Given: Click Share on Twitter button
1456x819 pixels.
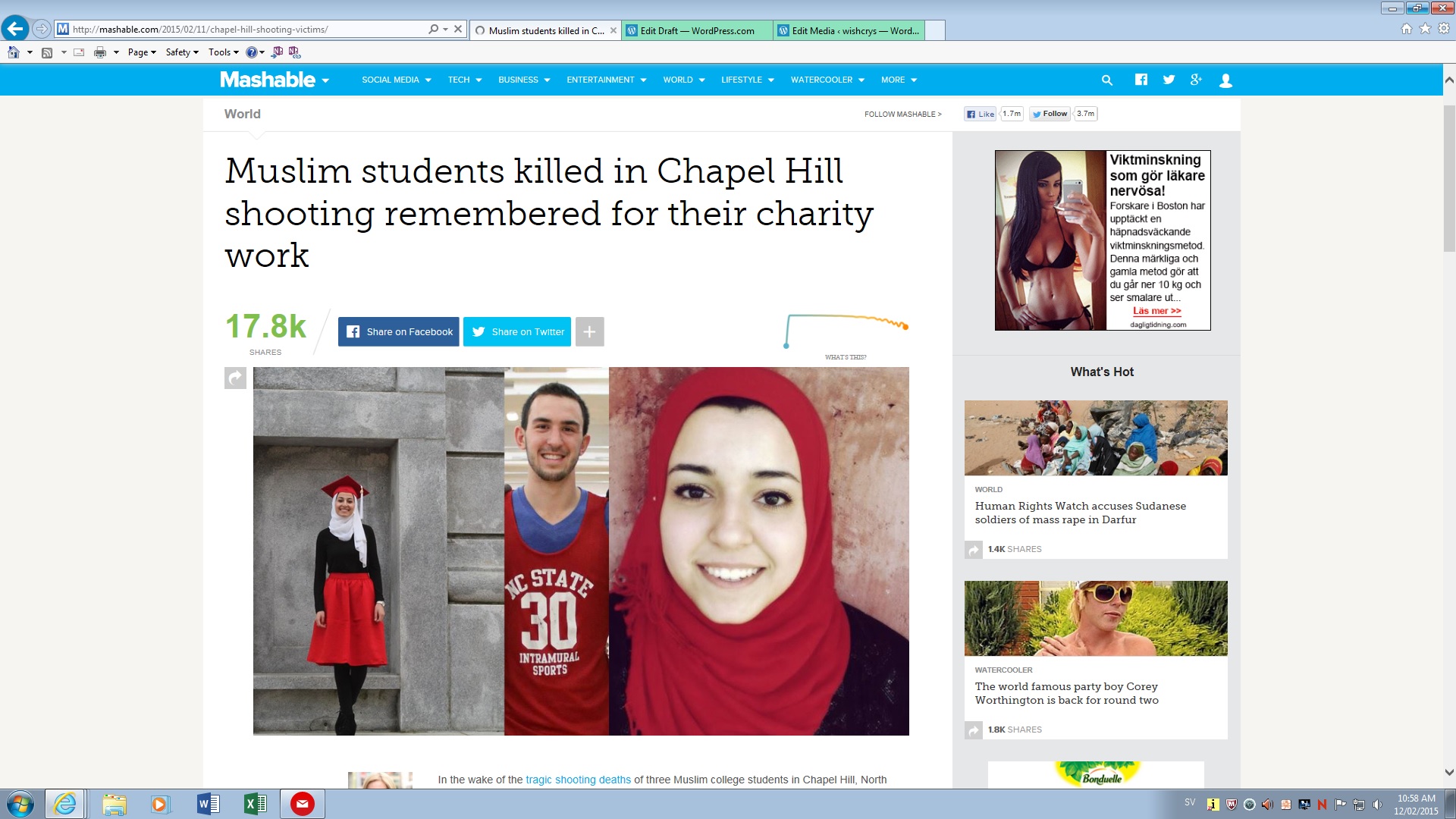Looking at the screenshot, I should 516,331.
